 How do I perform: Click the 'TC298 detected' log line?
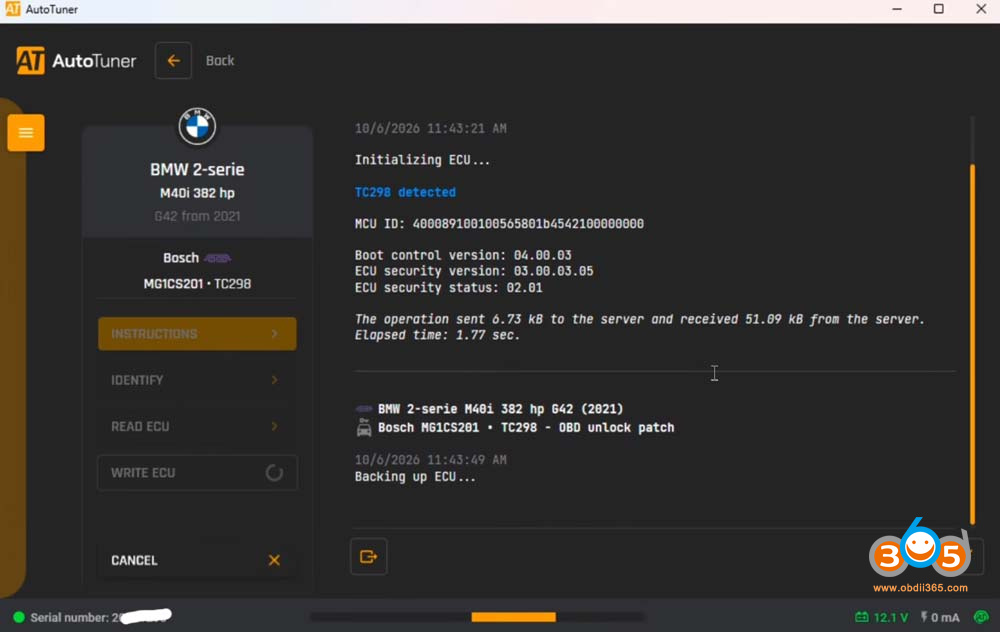405,192
